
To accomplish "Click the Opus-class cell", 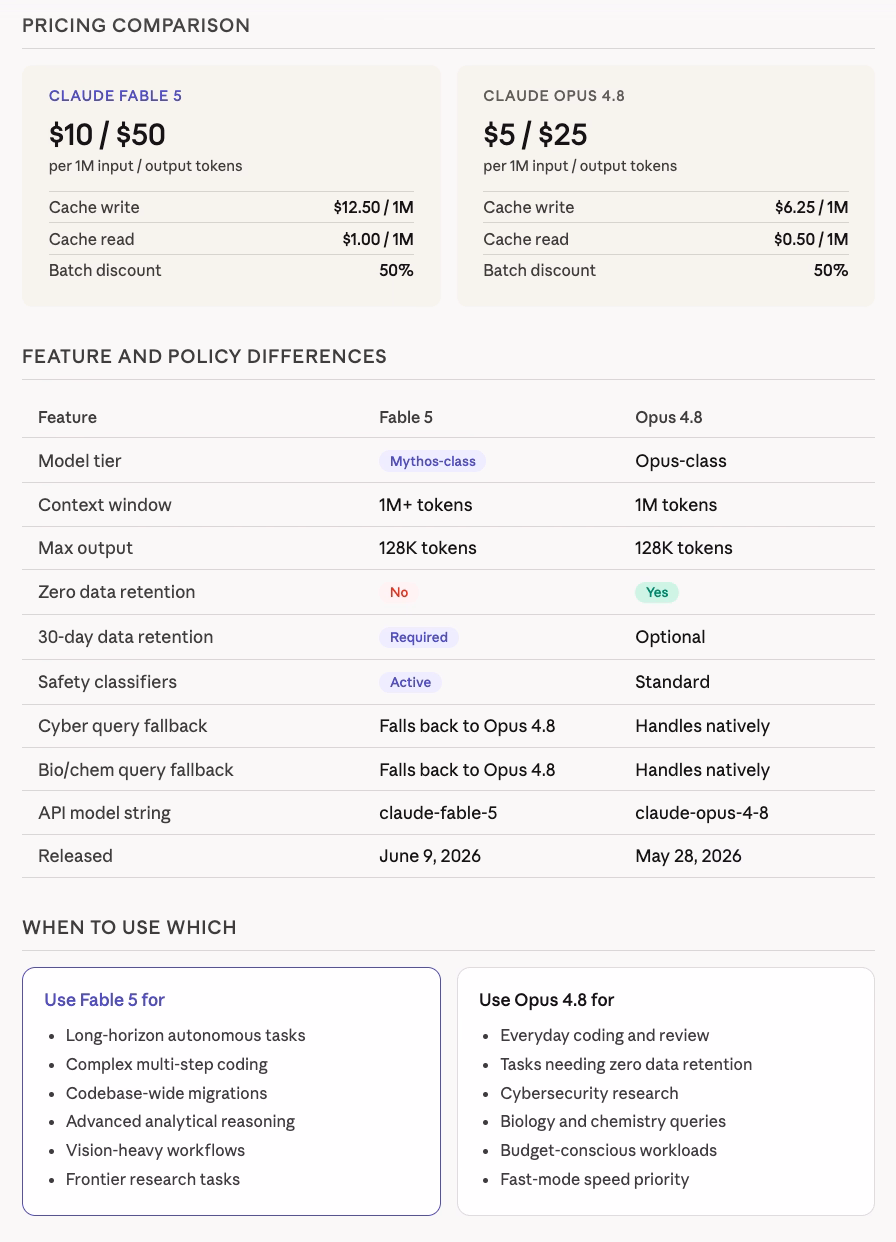I will click(681, 461).
